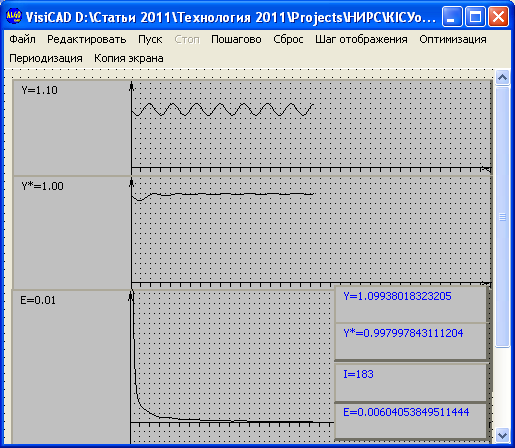Click the scrollbar up arrow
This screenshot has width=515, height=448.
pyautogui.click(x=502, y=78)
